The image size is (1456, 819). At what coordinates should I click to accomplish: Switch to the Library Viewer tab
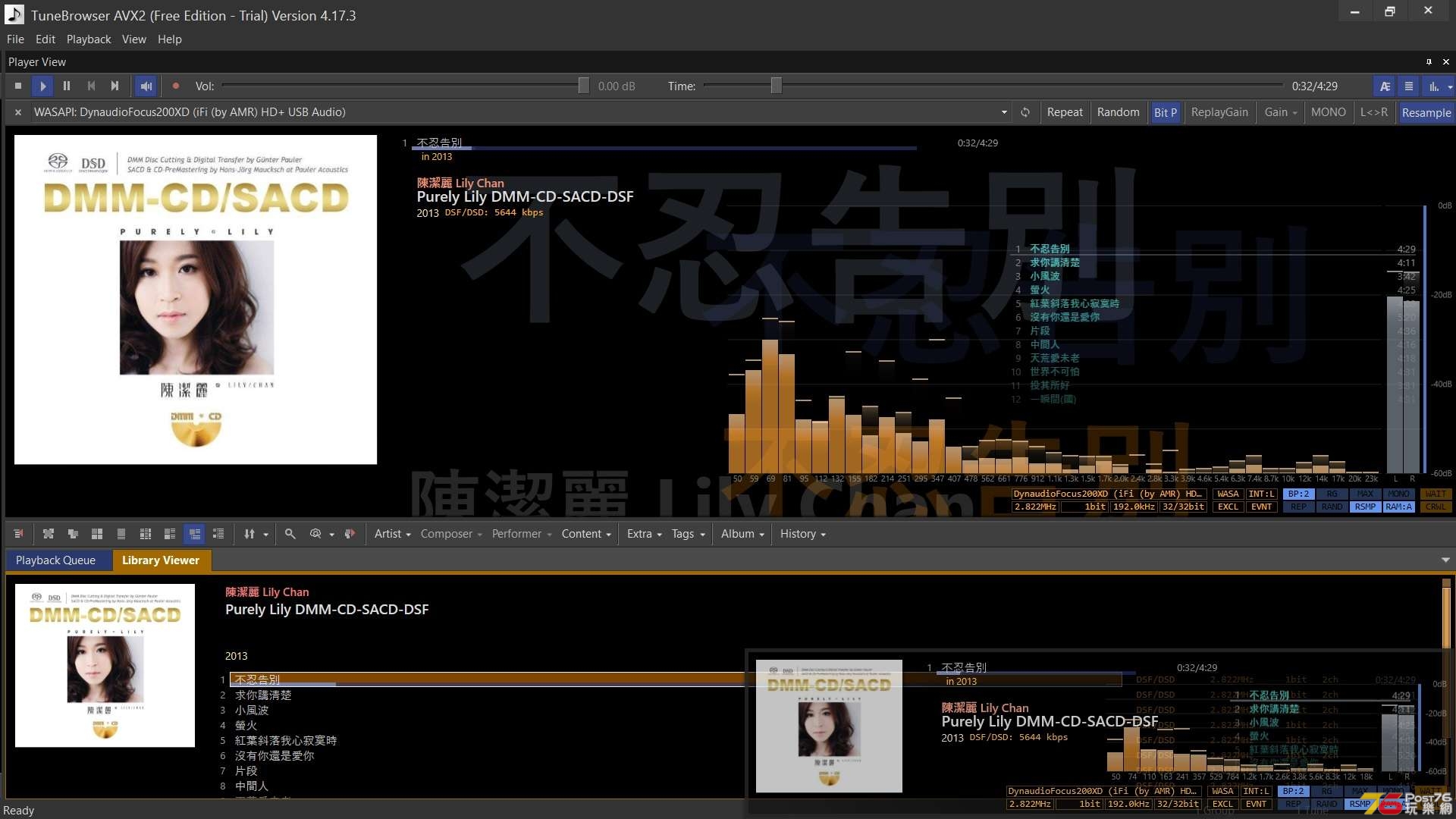pos(161,560)
